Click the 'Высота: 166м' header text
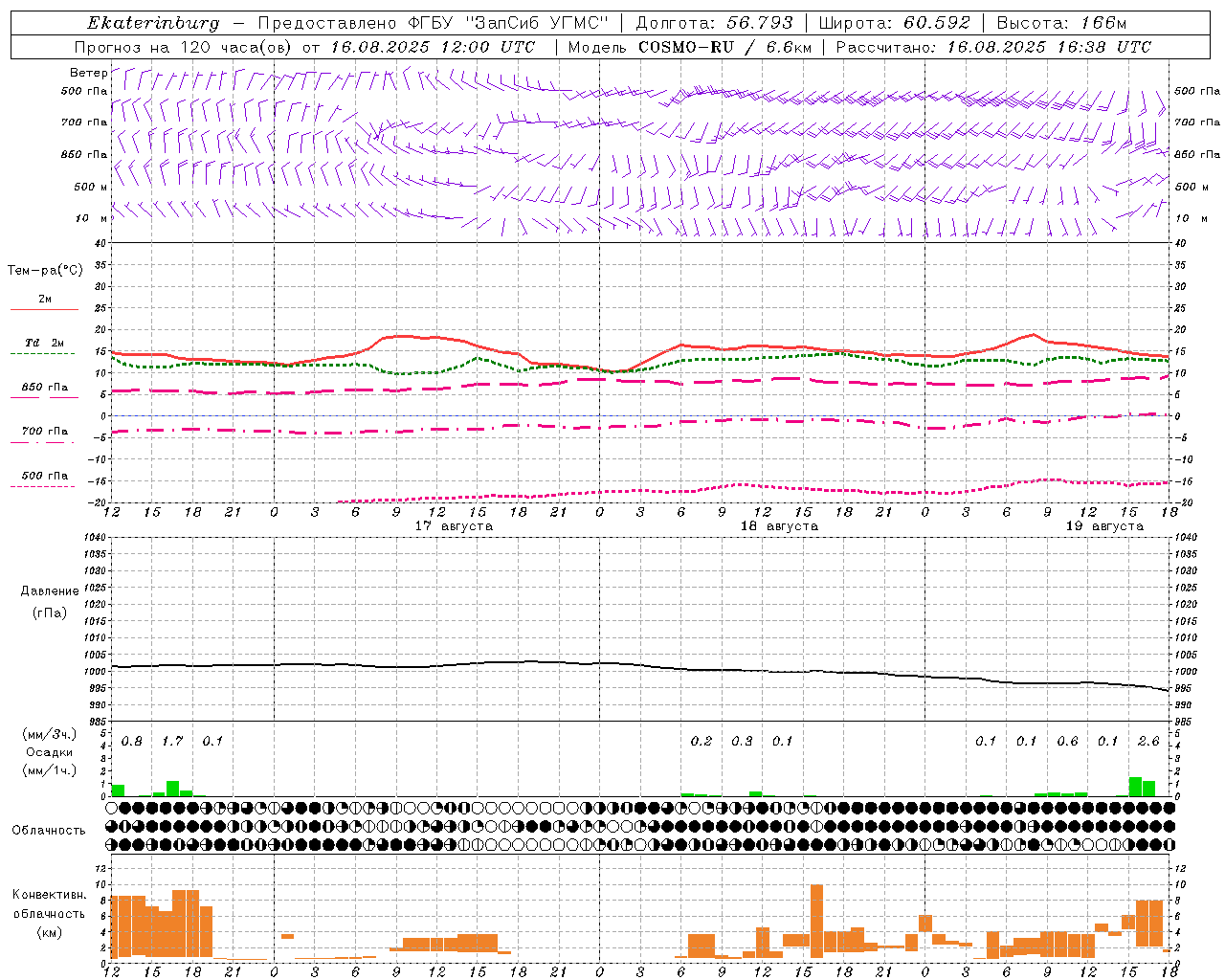Viewport: 1225px width, 980px height. click(x=1061, y=23)
